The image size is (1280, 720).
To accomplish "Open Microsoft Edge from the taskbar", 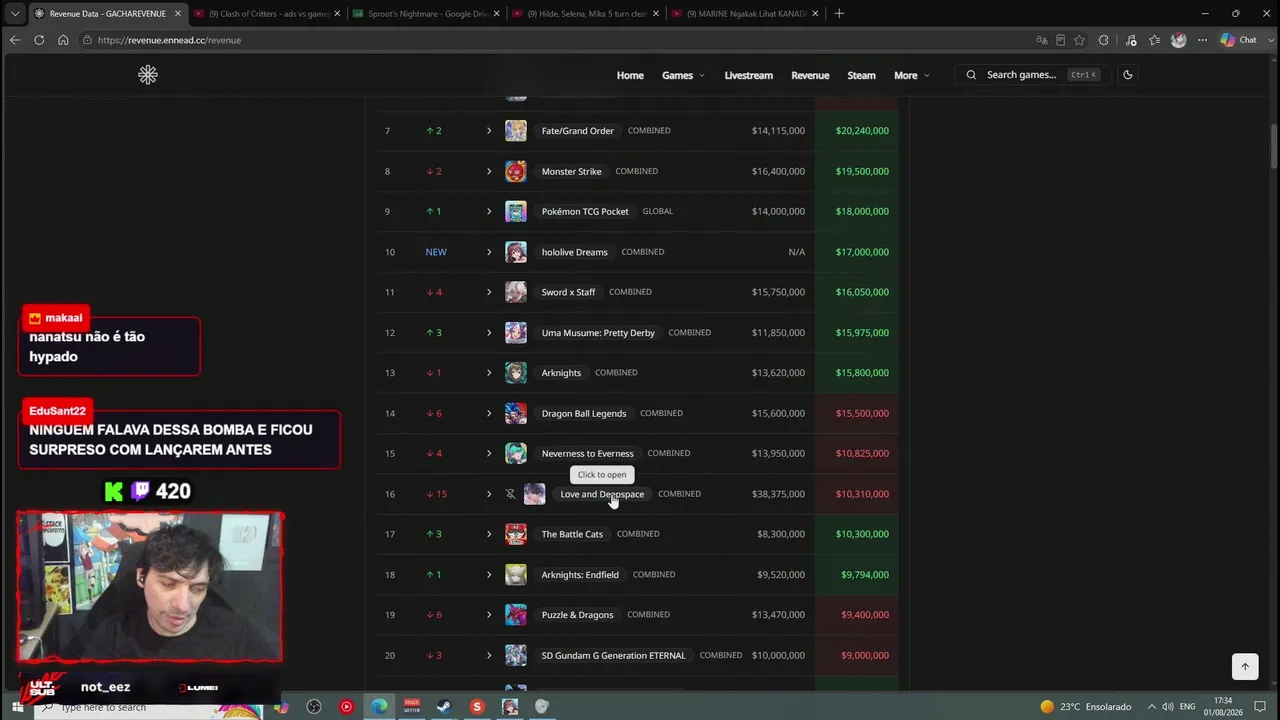I will 379,707.
